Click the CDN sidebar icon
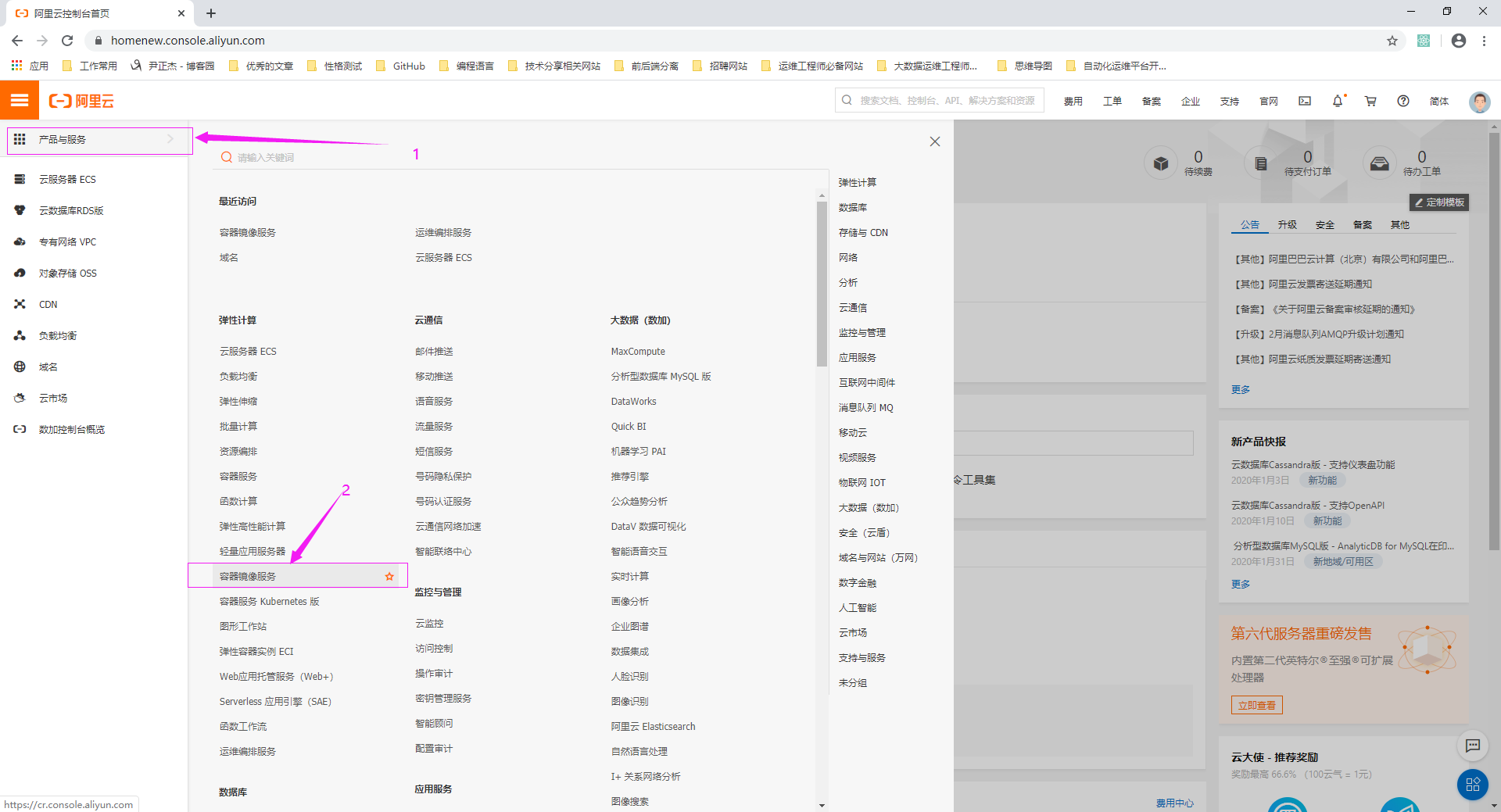The height and width of the screenshot is (812, 1501). click(x=20, y=304)
